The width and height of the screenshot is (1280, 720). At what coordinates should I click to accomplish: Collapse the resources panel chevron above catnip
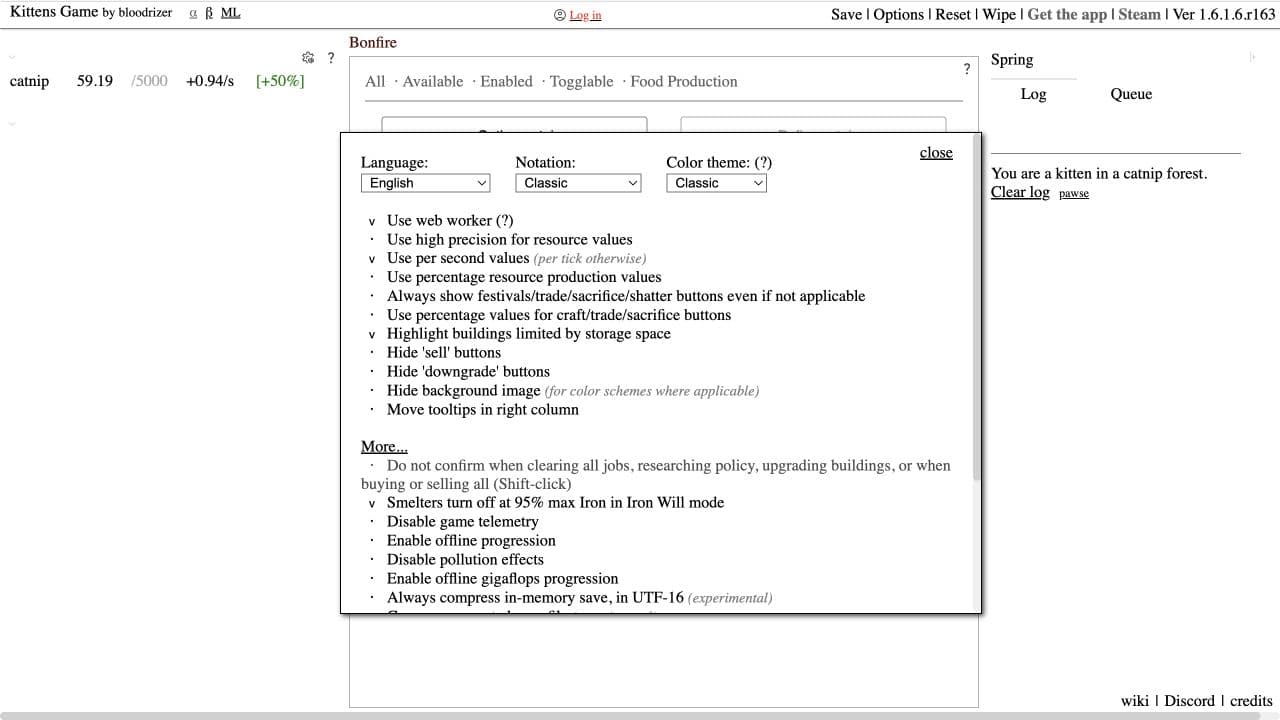point(13,58)
